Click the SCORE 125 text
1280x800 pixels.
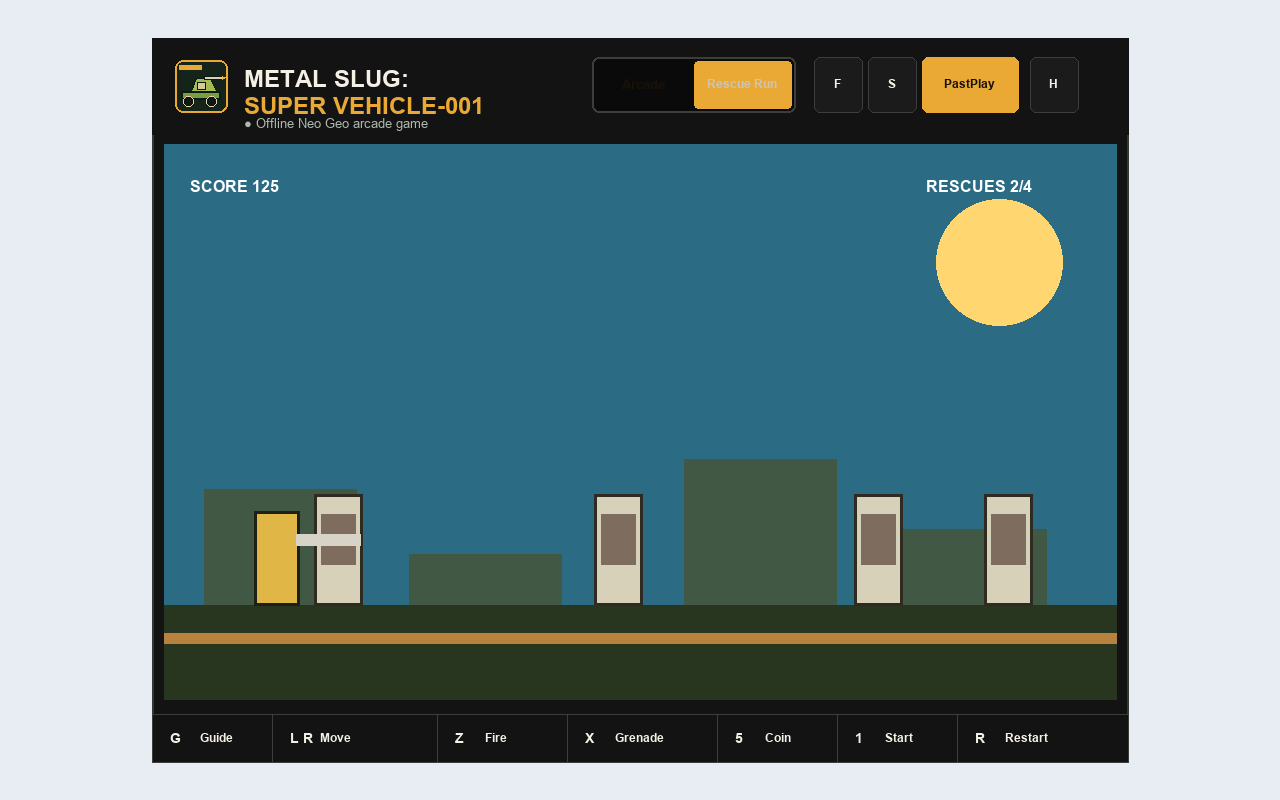pyautogui.click(x=234, y=187)
